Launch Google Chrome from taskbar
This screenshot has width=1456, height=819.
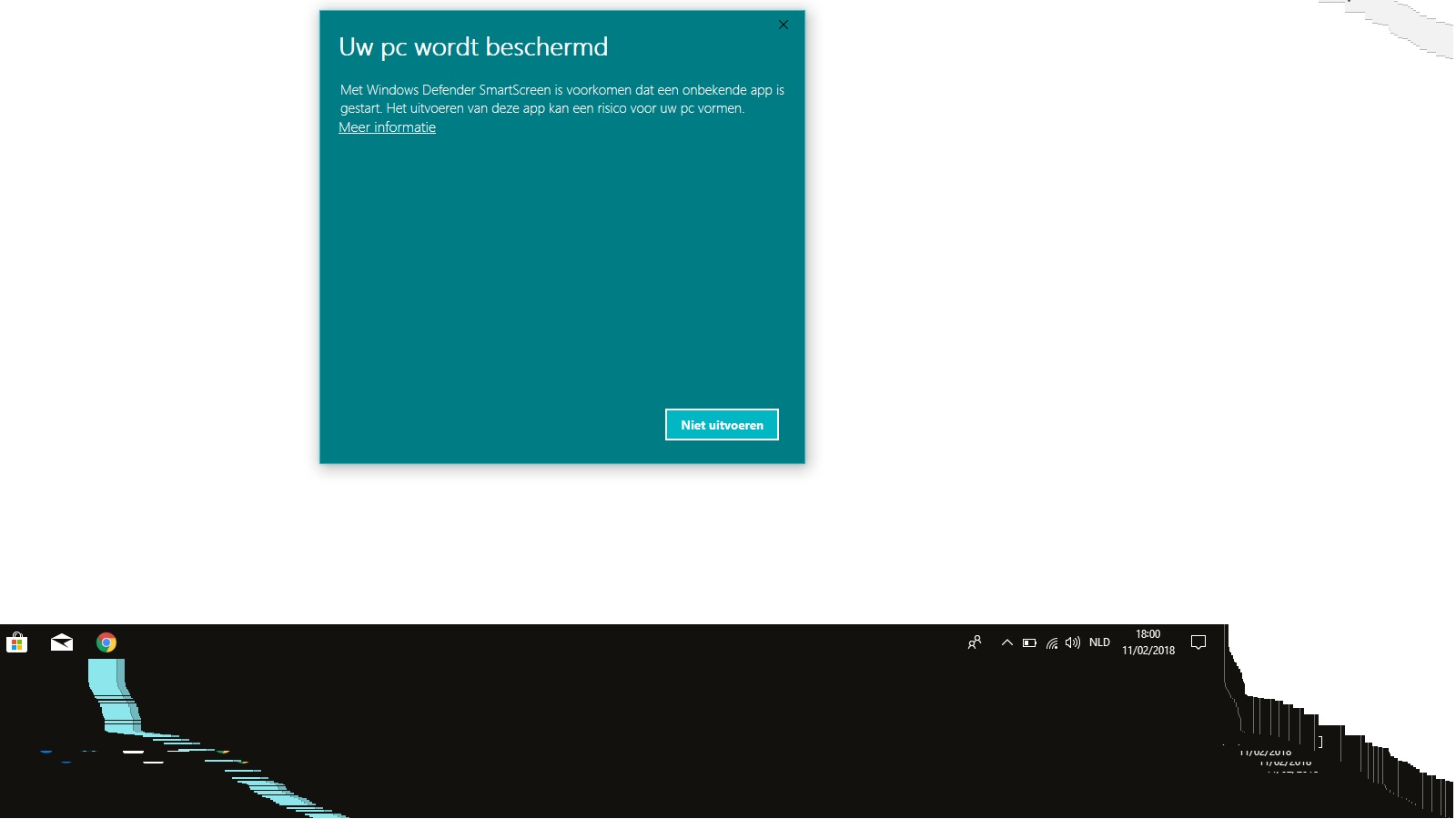106,642
